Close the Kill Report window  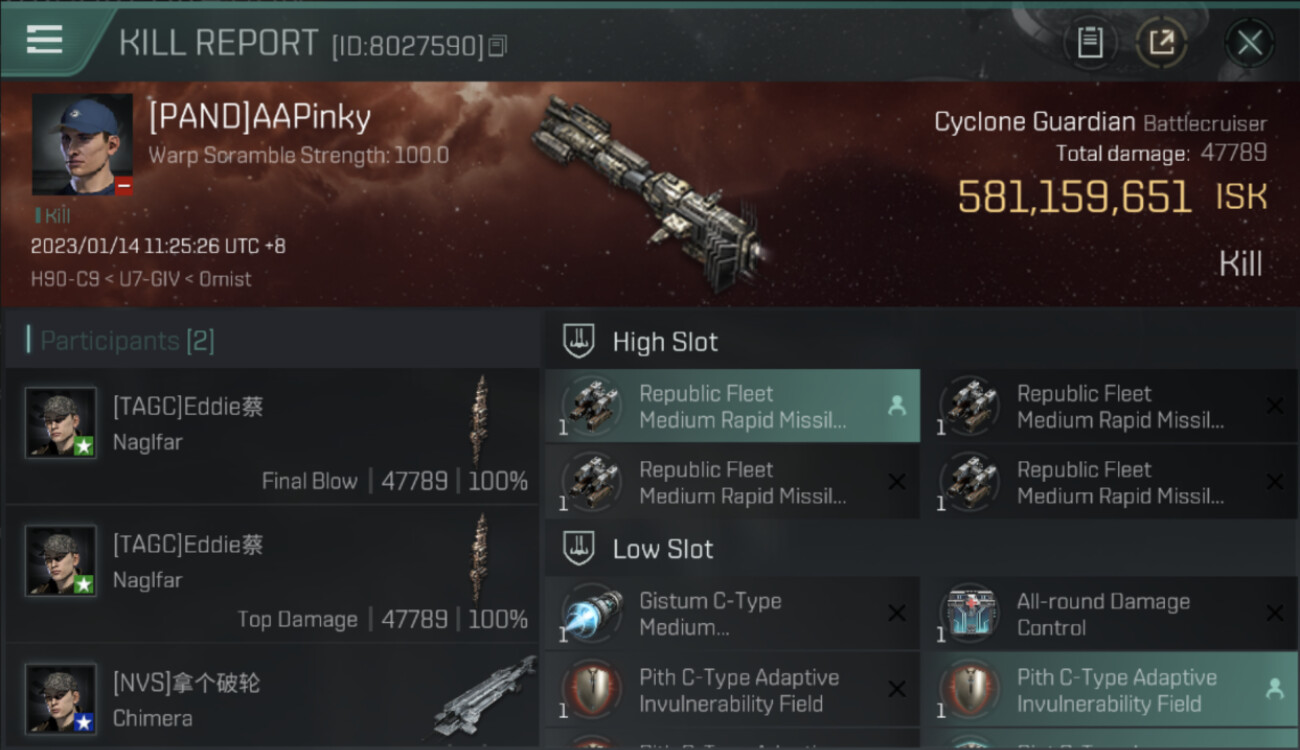point(1249,43)
